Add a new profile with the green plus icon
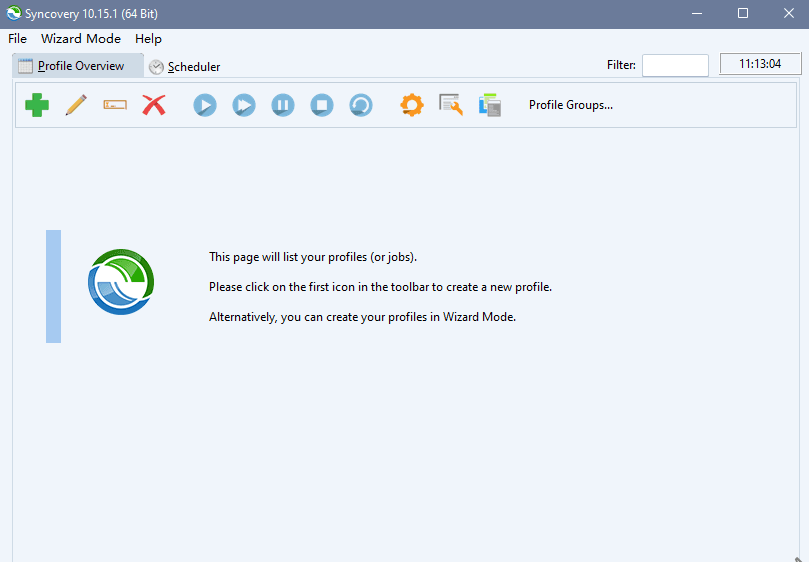Viewport: 809px width, 562px height. pyautogui.click(x=37, y=105)
